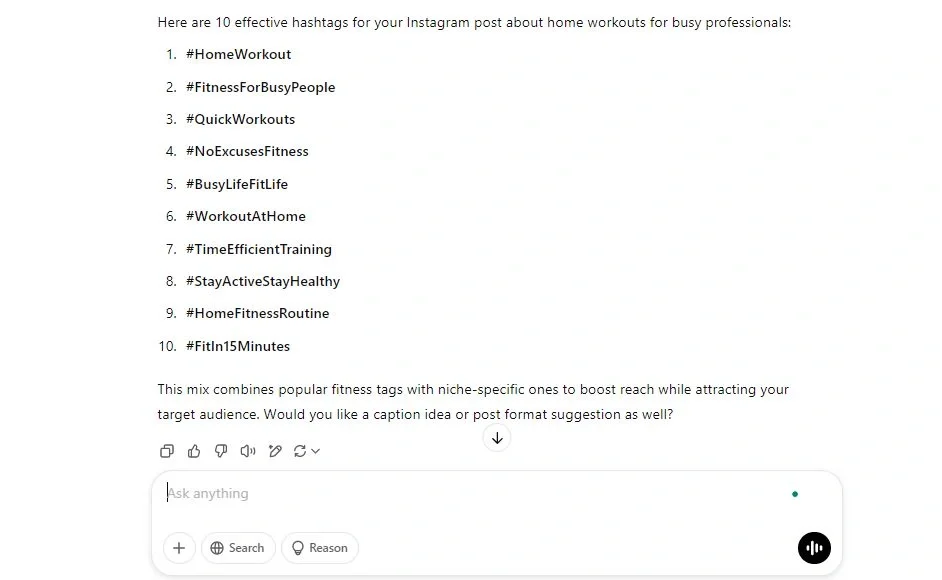Select the #TimeEfficientTraining hashtag
This screenshot has width=942, height=580.
(258, 249)
